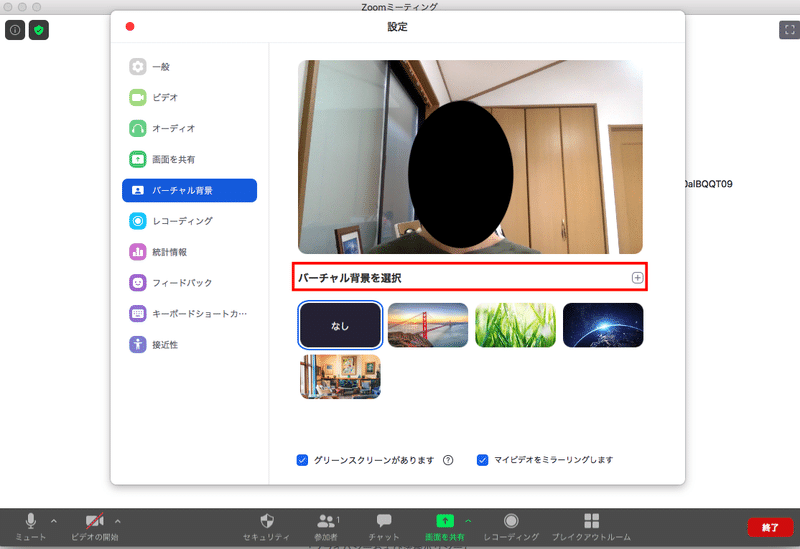Click the ミュート microphone button
The image size is (800, 549).
pyautogui.click(x=31, y=527)
